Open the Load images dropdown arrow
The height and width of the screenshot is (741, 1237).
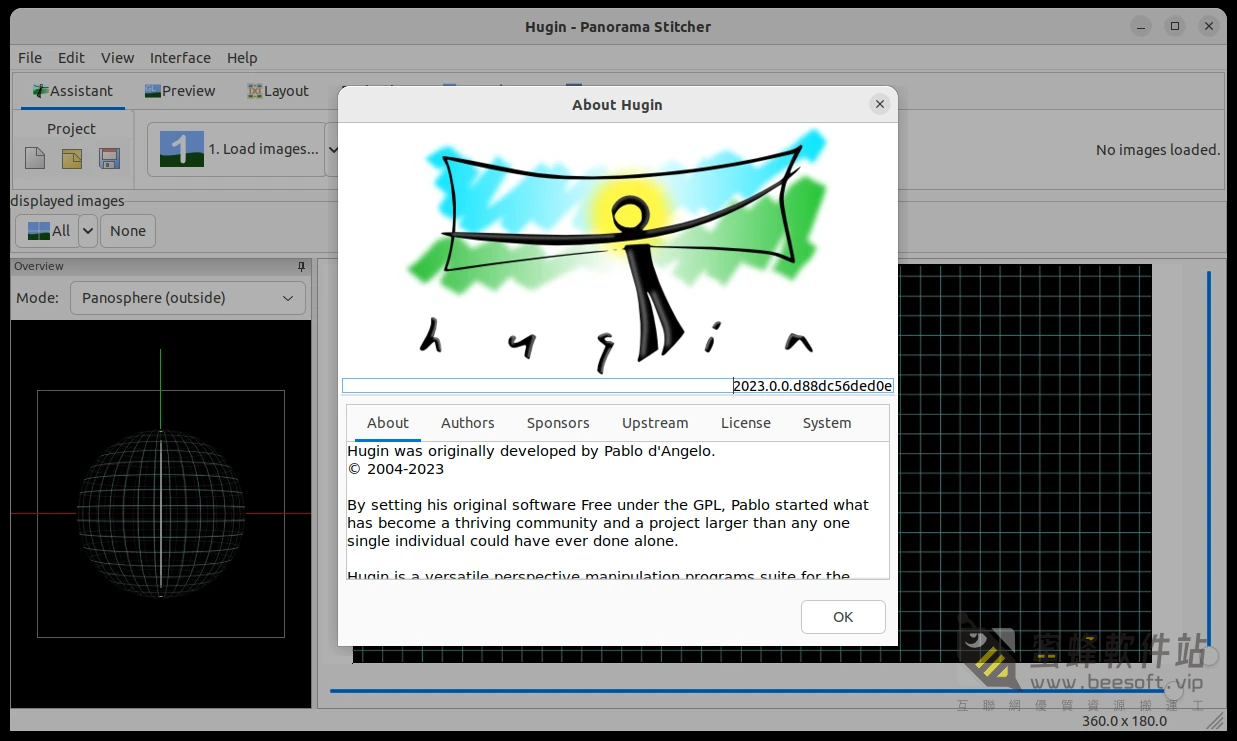coord(333,150)
